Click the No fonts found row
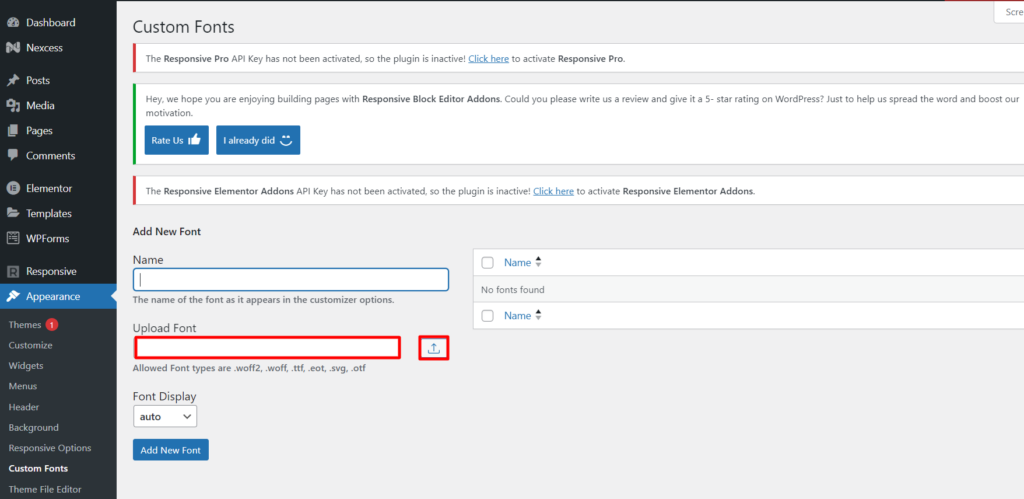The image size is (1024, 499). pyautogui.click(x=748, y=289)
